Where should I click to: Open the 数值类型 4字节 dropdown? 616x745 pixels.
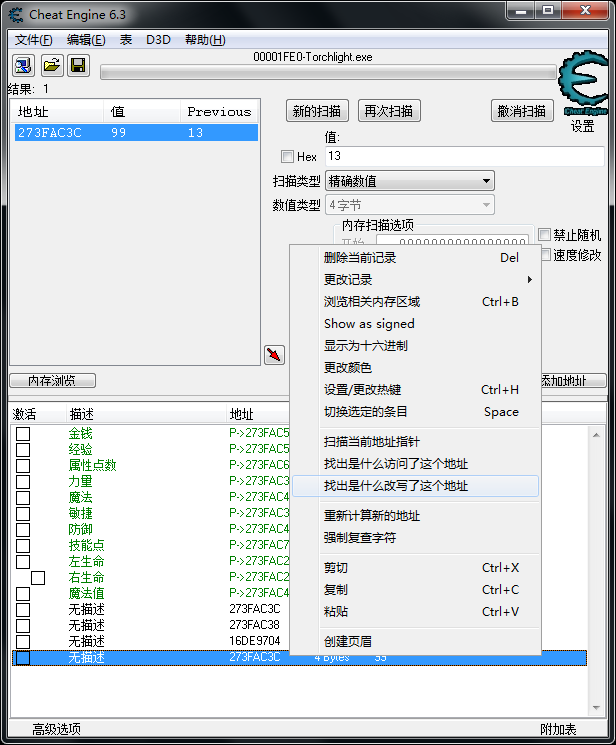tap(410, 205)
